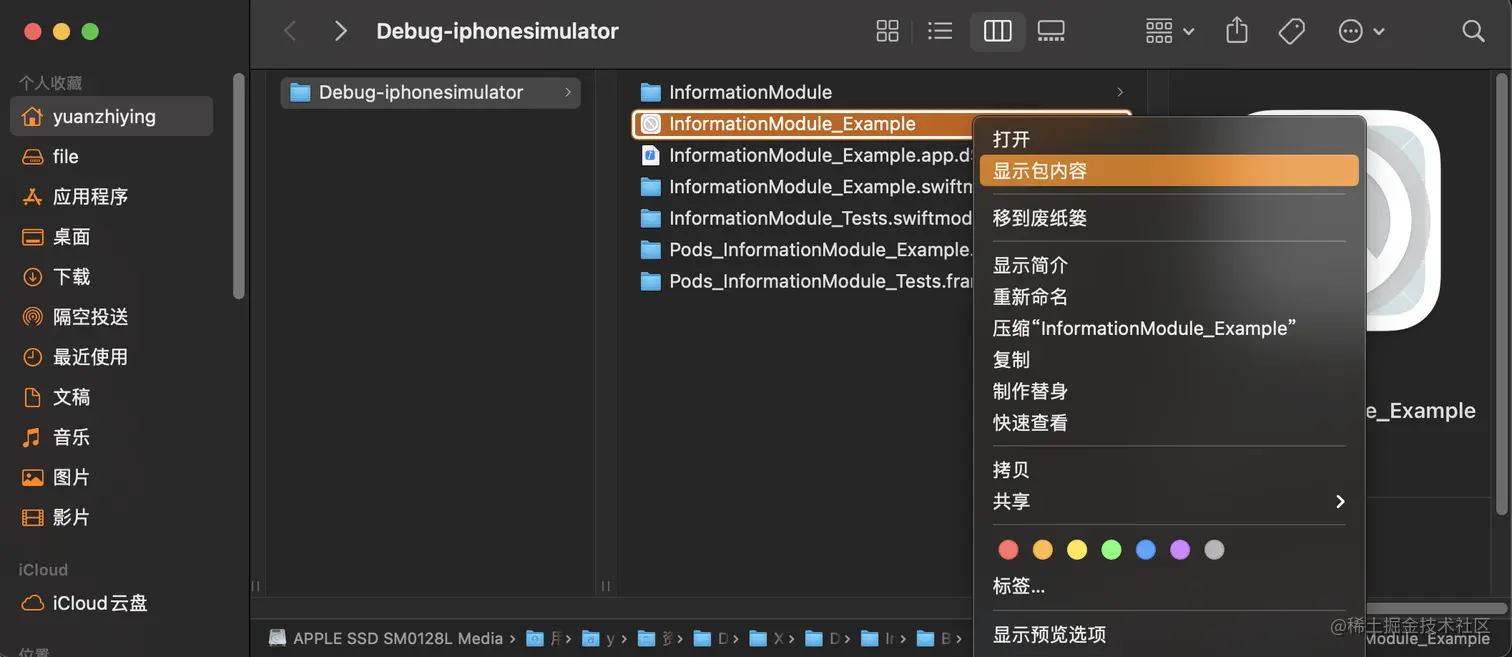Choose 重新命名 from context menu
The height and width of the screenshot is (657, 1512).
tap(1169, 297)
